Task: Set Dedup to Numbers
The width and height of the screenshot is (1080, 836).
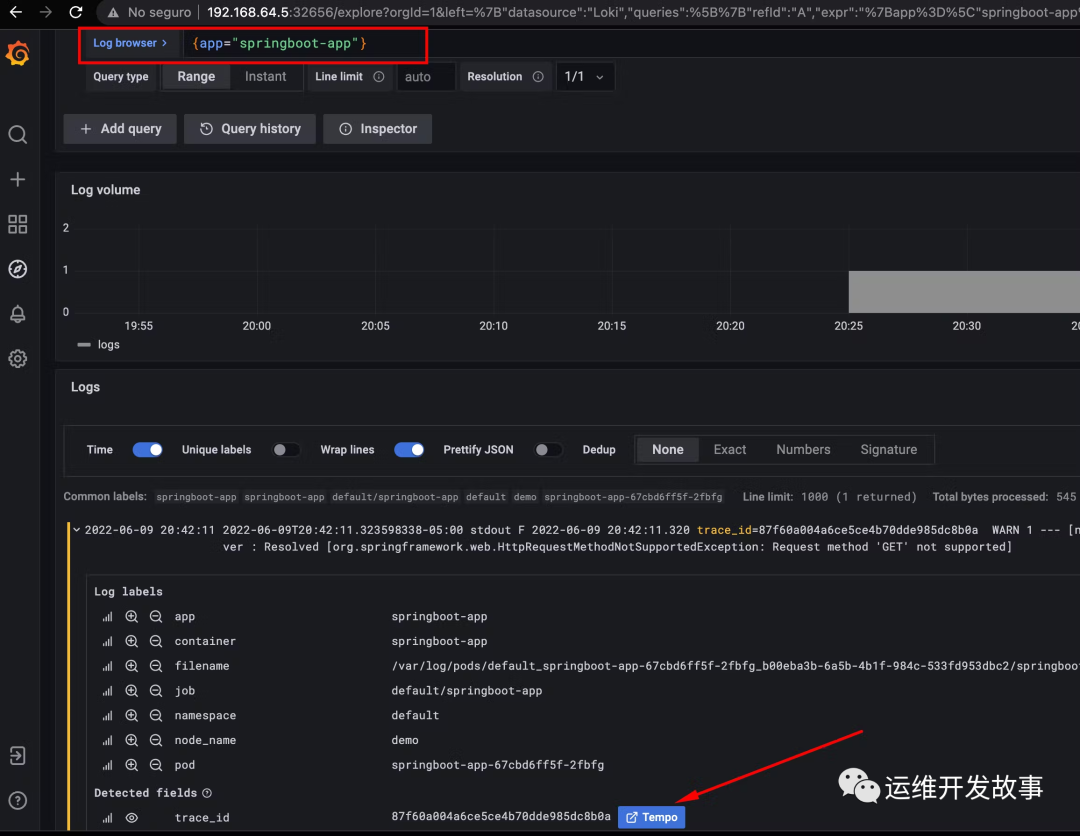Action: tap(803, 450)
